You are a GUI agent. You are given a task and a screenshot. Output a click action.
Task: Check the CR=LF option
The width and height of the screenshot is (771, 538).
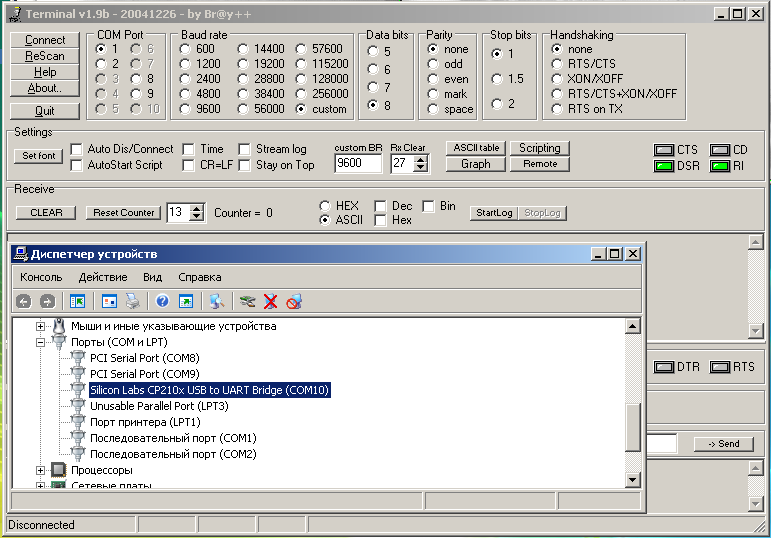(x=188, y=165)
